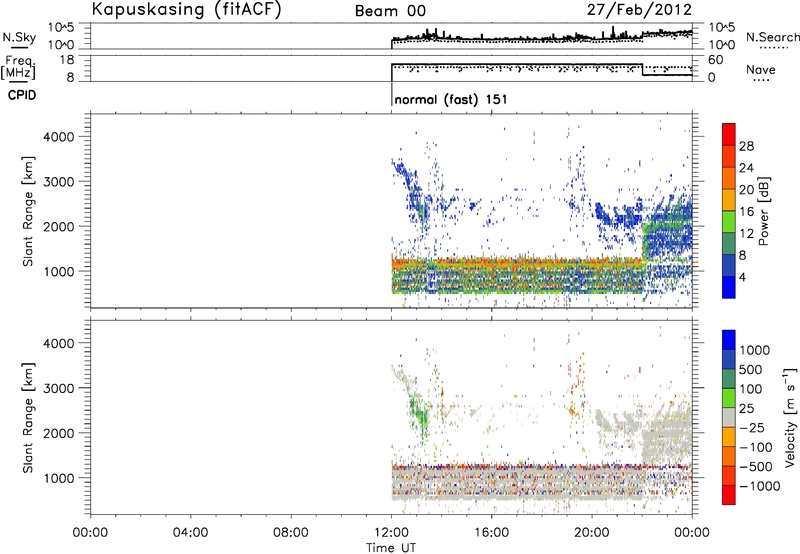Screen dimensions: 800x554
Task: Click the dotted line sample under Nave
Action: pos(761,81)
